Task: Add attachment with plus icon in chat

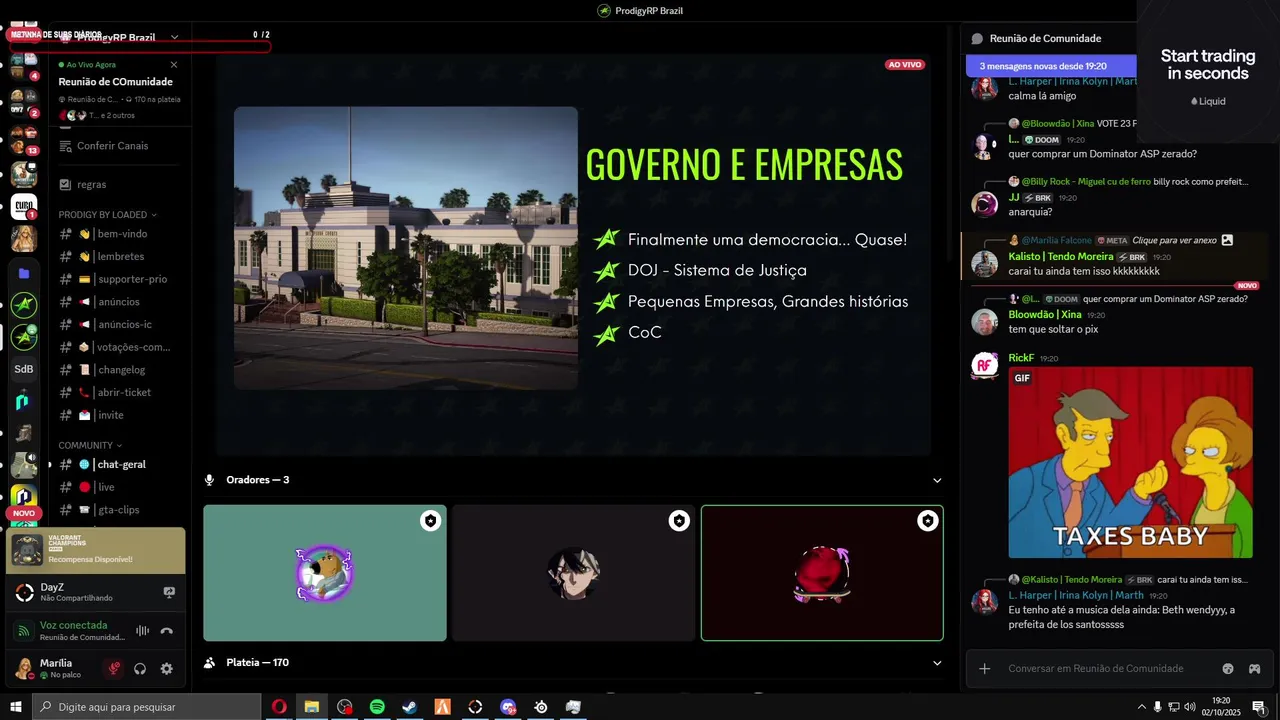Action: pos(985,668)
